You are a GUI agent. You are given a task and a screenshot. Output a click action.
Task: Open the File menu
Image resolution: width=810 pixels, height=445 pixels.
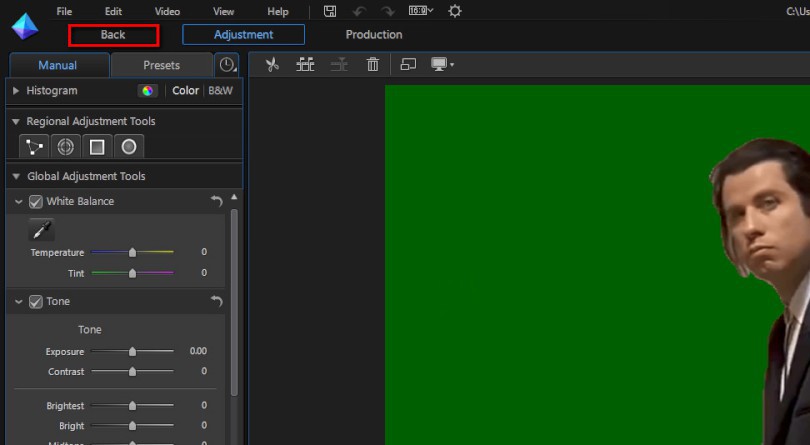[x=64, y=11]
